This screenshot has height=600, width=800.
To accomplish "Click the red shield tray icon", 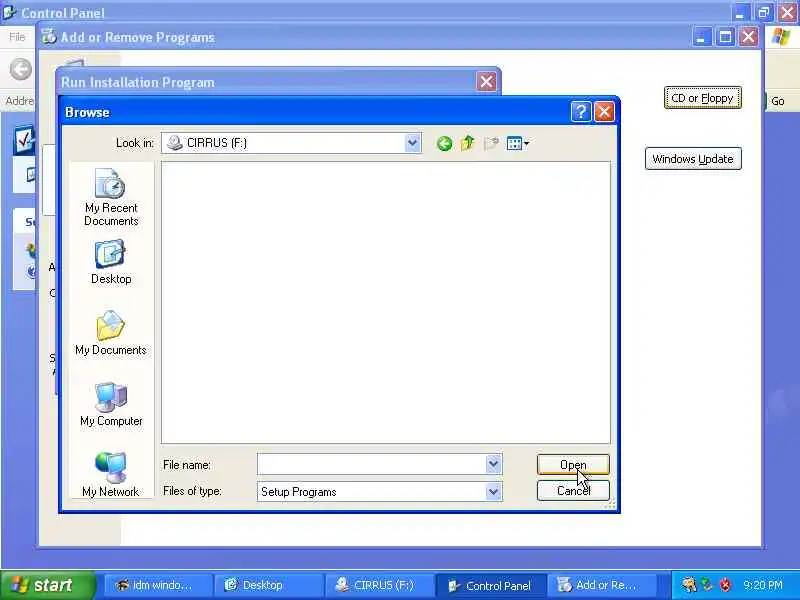I will (x=725, y=585).
